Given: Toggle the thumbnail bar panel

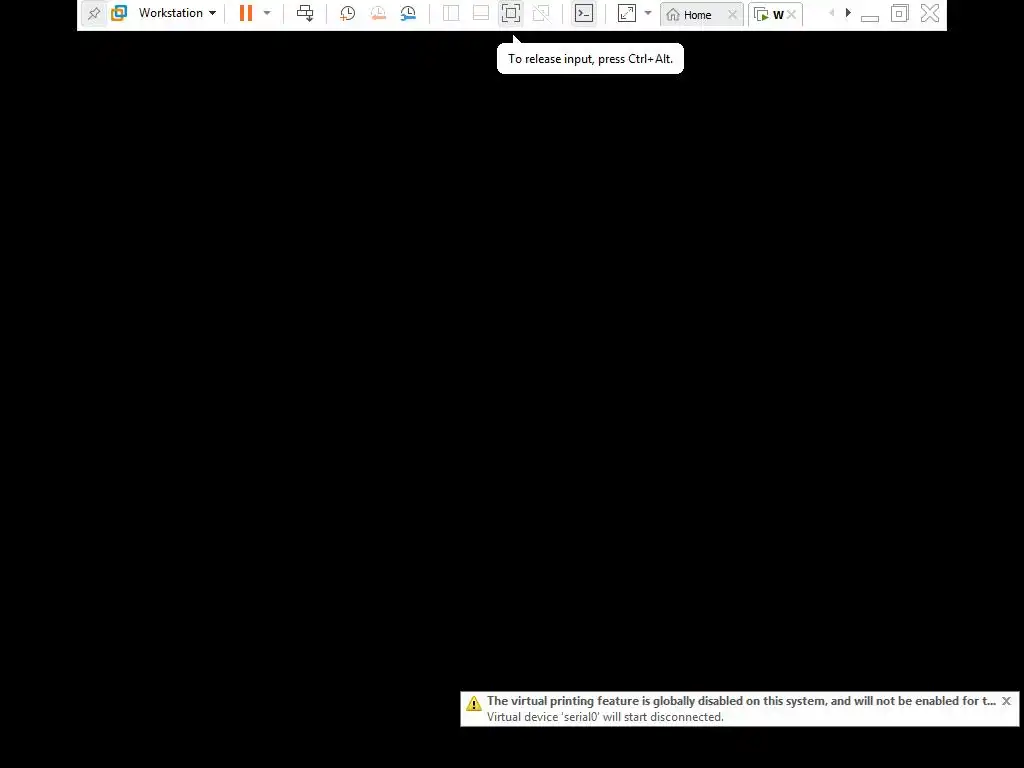Looking at the screenshot, I should 481,13.
